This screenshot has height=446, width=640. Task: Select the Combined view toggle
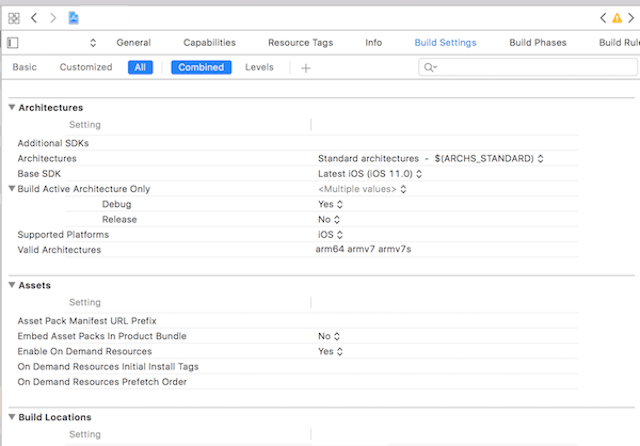tap(201, 68)
